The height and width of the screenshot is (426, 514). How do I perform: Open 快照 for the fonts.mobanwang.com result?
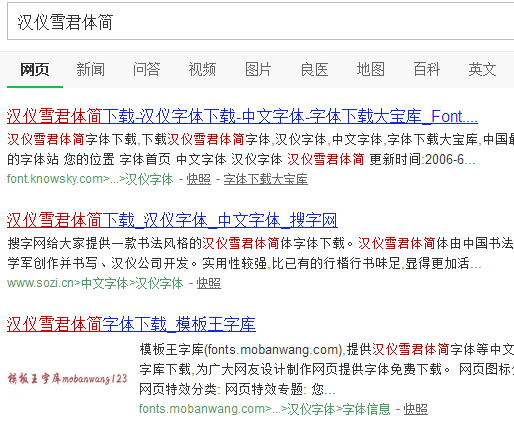click(x=416, y=409)
